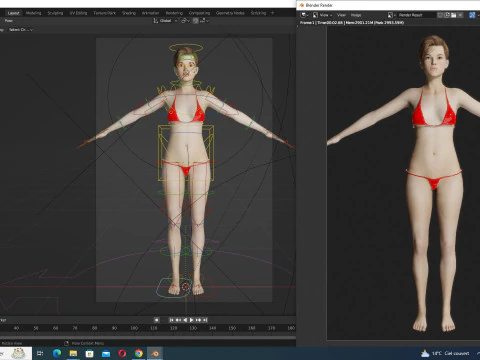This screenshot has height=360, width=480.
Task: Open the Scripting workspace tab
Action: [x=258, y=13]
